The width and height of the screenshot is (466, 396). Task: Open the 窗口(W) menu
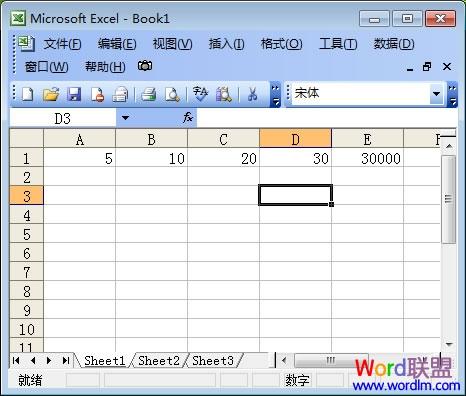(46, 67)
